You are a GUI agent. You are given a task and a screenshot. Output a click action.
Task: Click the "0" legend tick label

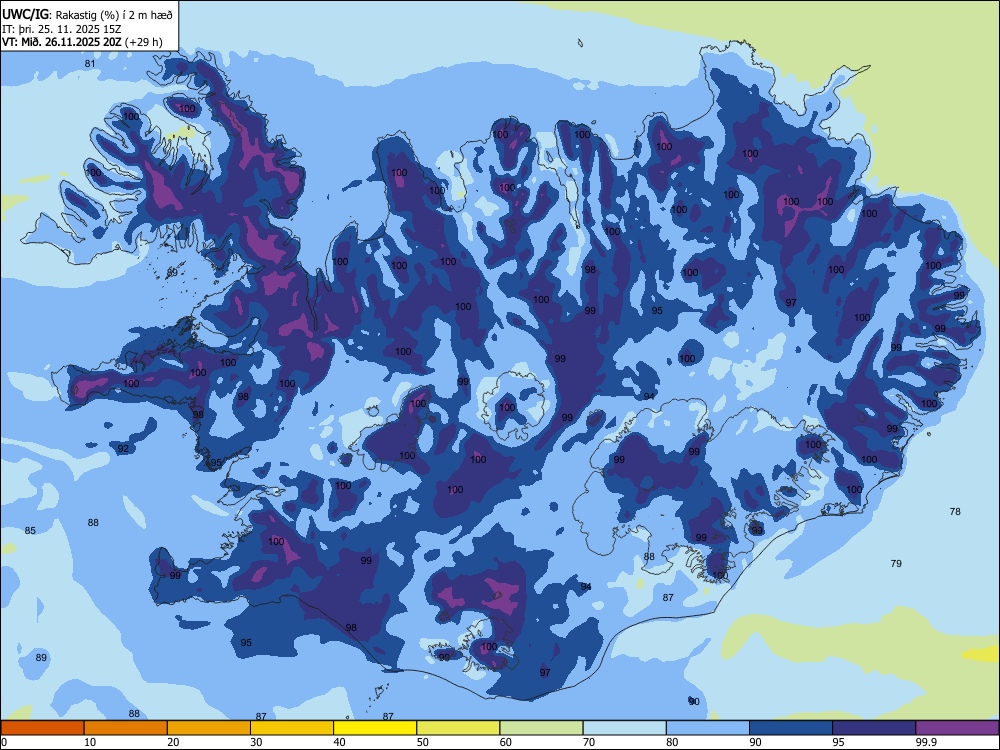click(x=3, y=742)
